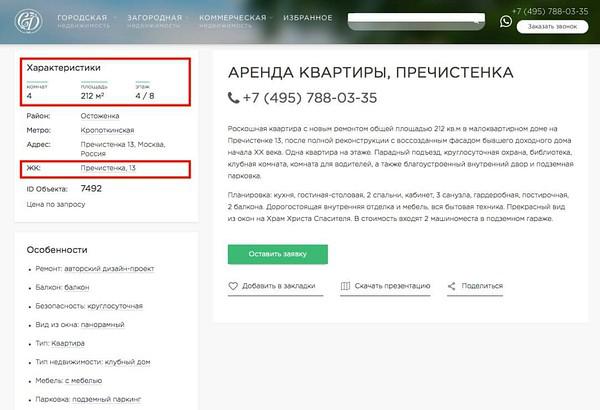Open WhatsApp chat icon
Screen dimensions: 600x410
[506, 20]
